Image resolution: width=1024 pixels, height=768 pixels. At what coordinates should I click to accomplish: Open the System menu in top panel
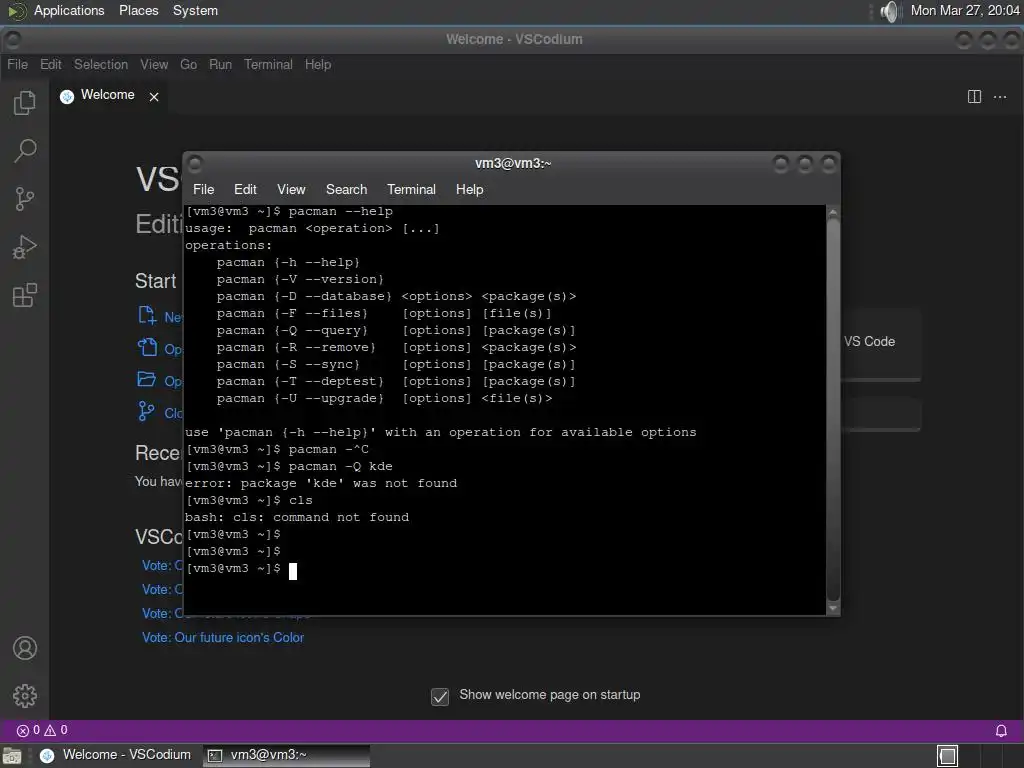point(195,11)
